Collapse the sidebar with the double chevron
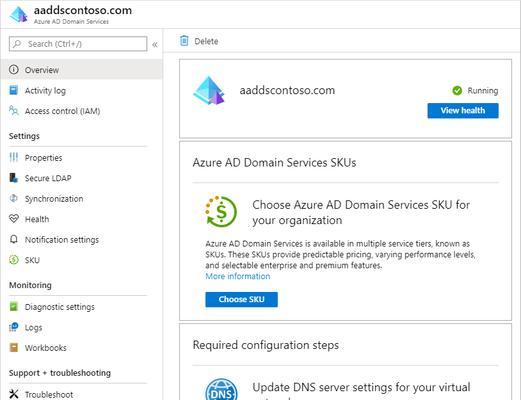This screenshot has width=521, height=400. click(x=155, y=45)
